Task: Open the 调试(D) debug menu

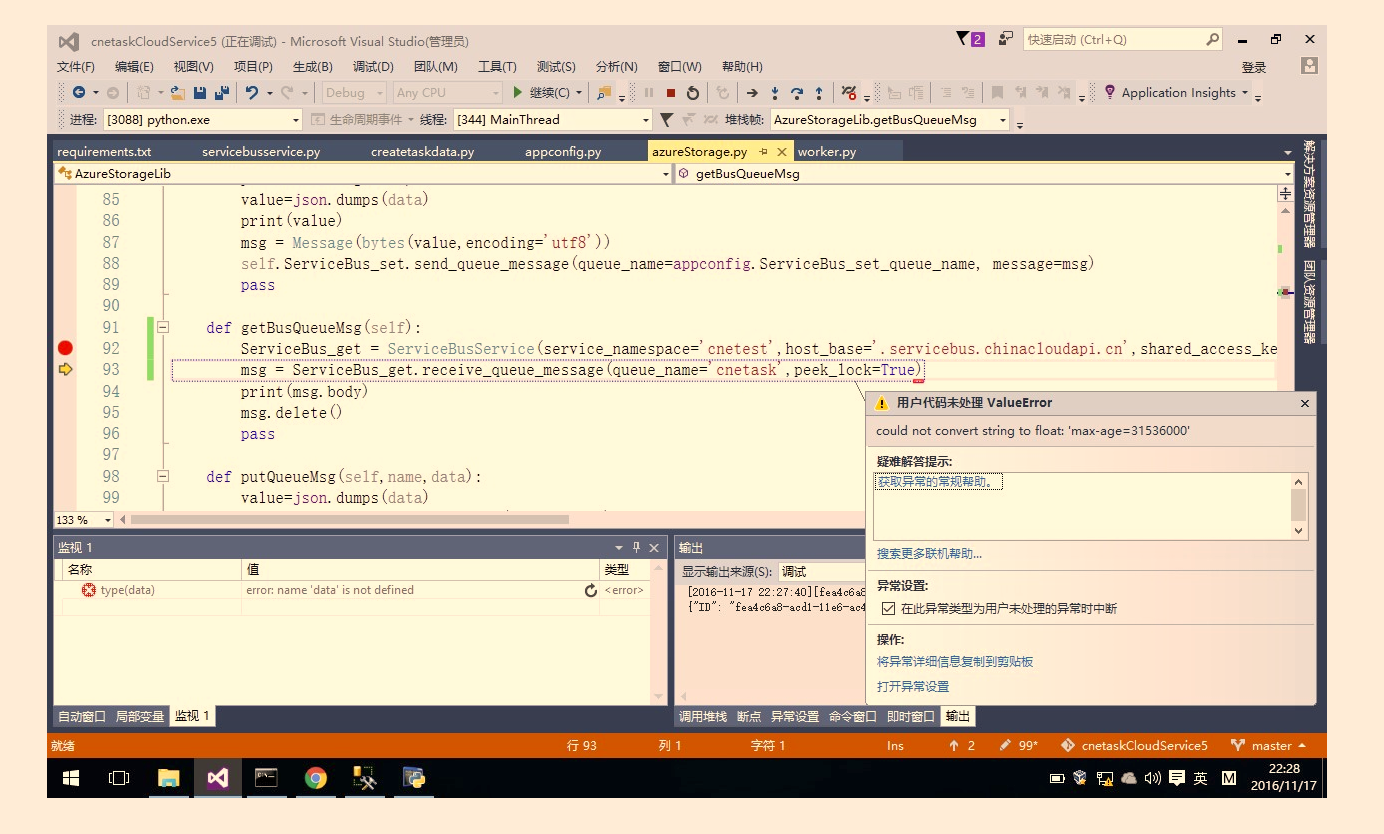Action: (x=373, y=67)
